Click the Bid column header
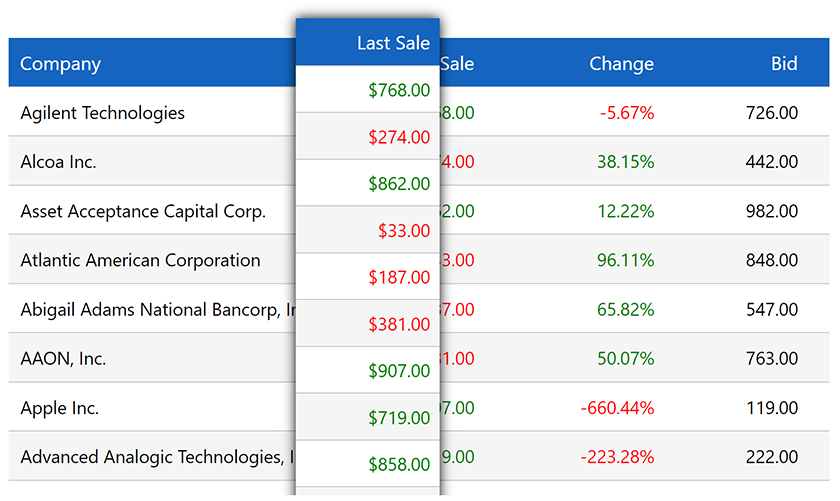 pos(784,64)
